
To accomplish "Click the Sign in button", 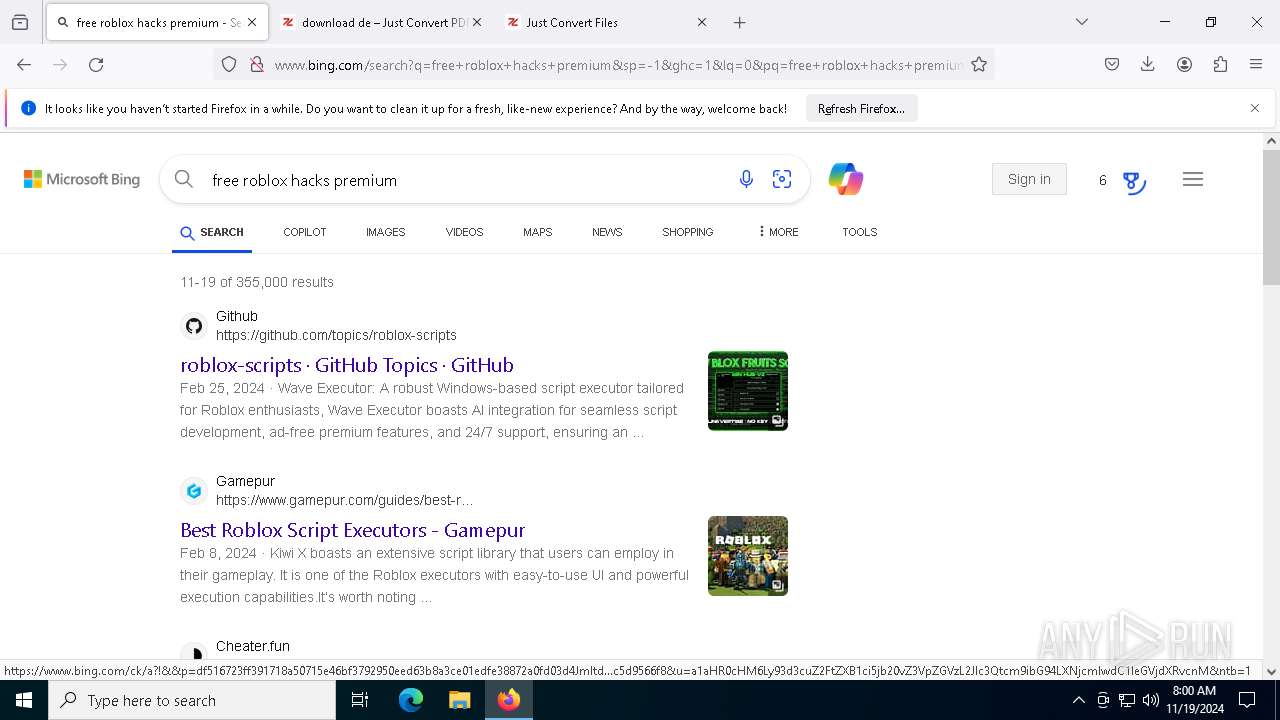I will 1029,179.
